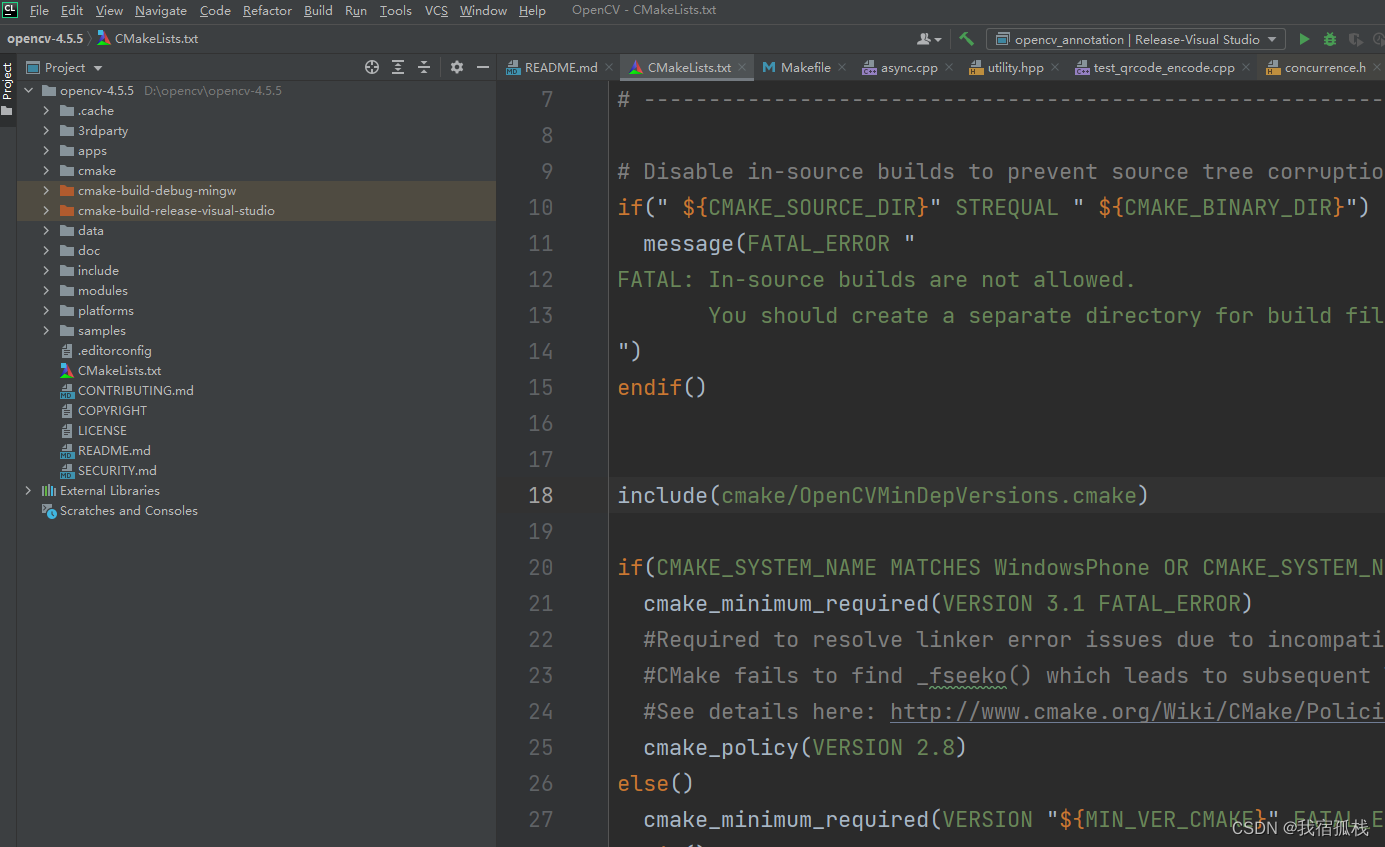This screenshot has height=847, width=1385.
Task: Expand the apps folder
Action: pyautogui.click(x=46, y=151)
